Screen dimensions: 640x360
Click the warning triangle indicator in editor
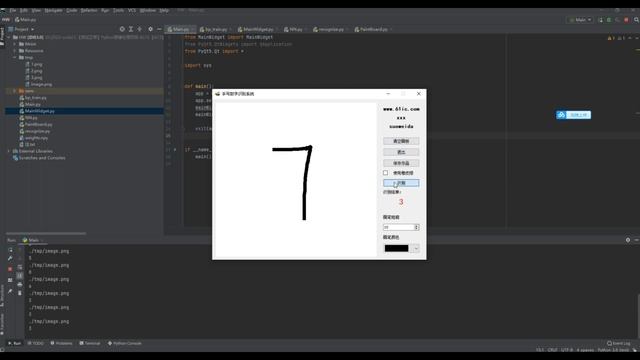click(x=610, y=38)
